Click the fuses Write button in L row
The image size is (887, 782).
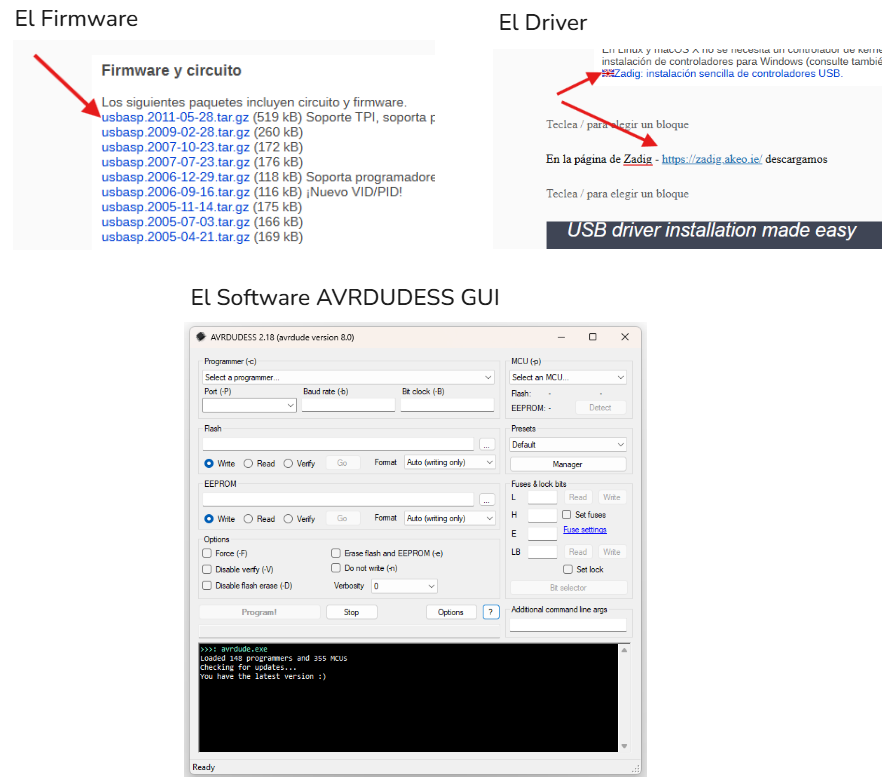612,497
